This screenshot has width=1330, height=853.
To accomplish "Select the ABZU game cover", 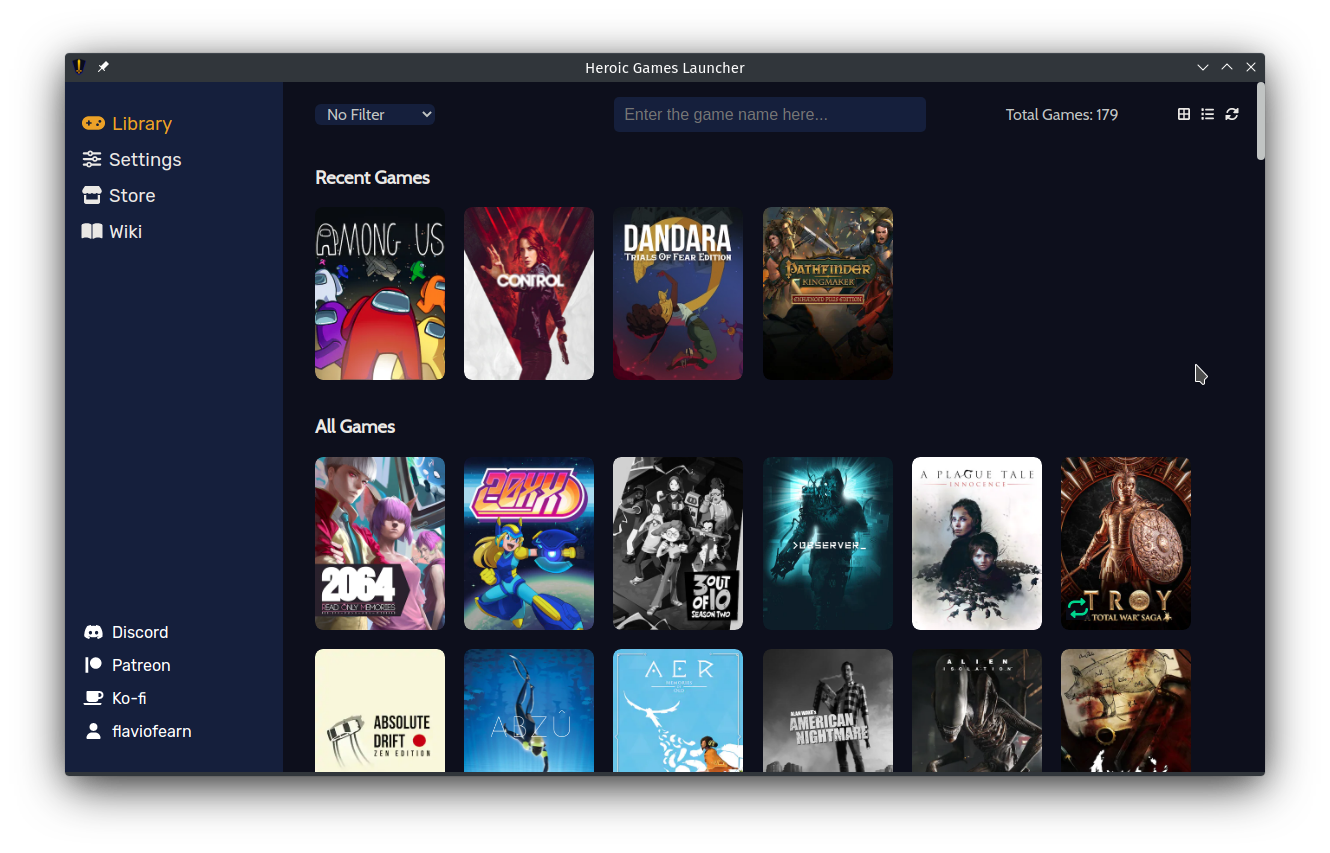I will click(x=529, y=710).
